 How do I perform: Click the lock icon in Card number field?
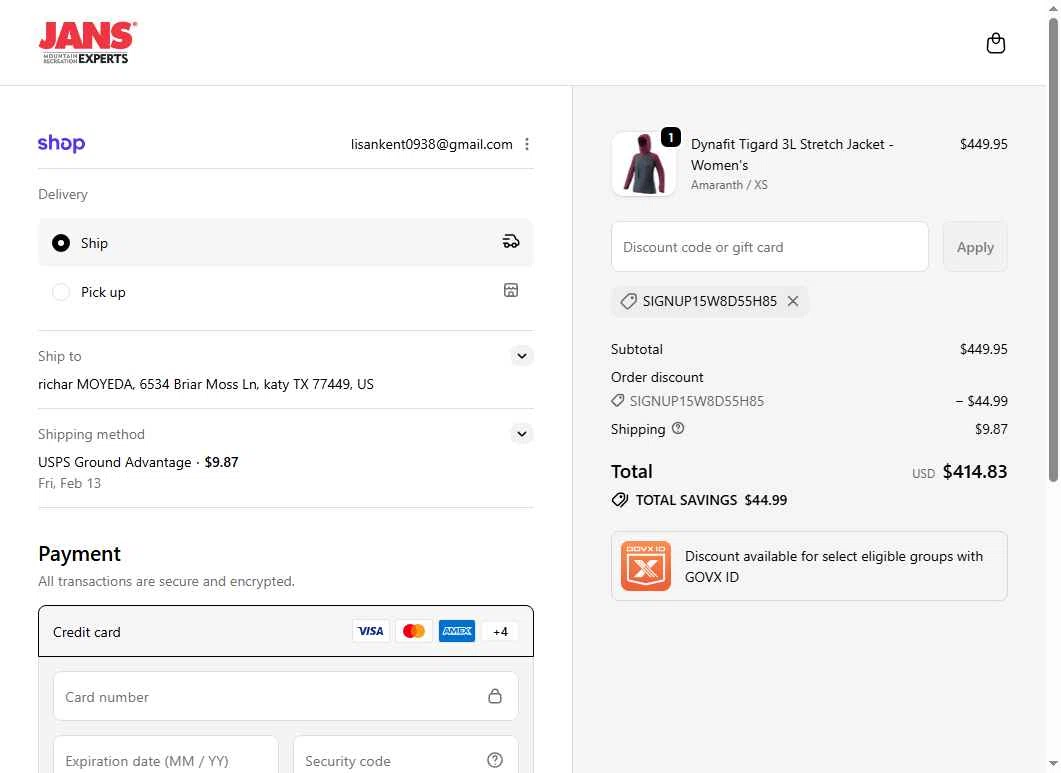(495, 696)
